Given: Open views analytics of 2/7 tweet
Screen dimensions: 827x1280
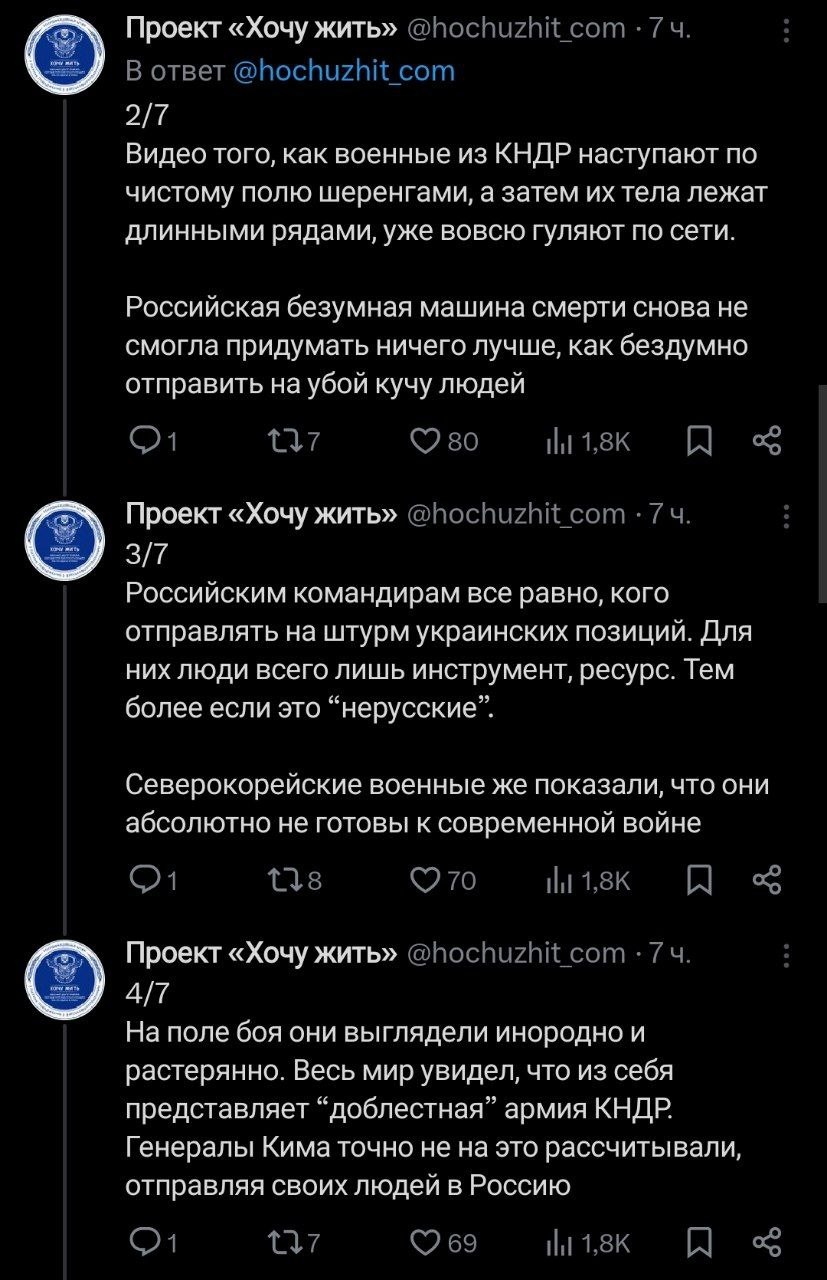Looking at the screenshot, I should tap(587, 441).
